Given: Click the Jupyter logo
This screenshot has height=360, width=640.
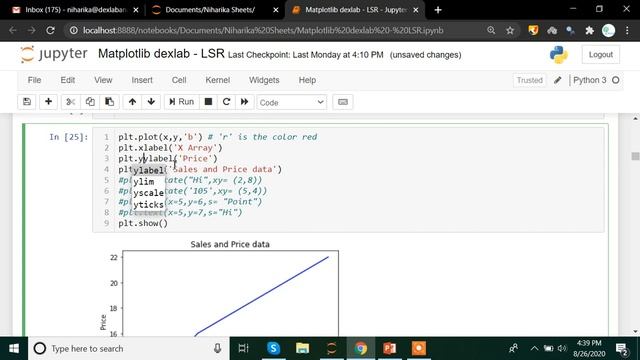Looking at the screenshot, I should pos(54,54).
